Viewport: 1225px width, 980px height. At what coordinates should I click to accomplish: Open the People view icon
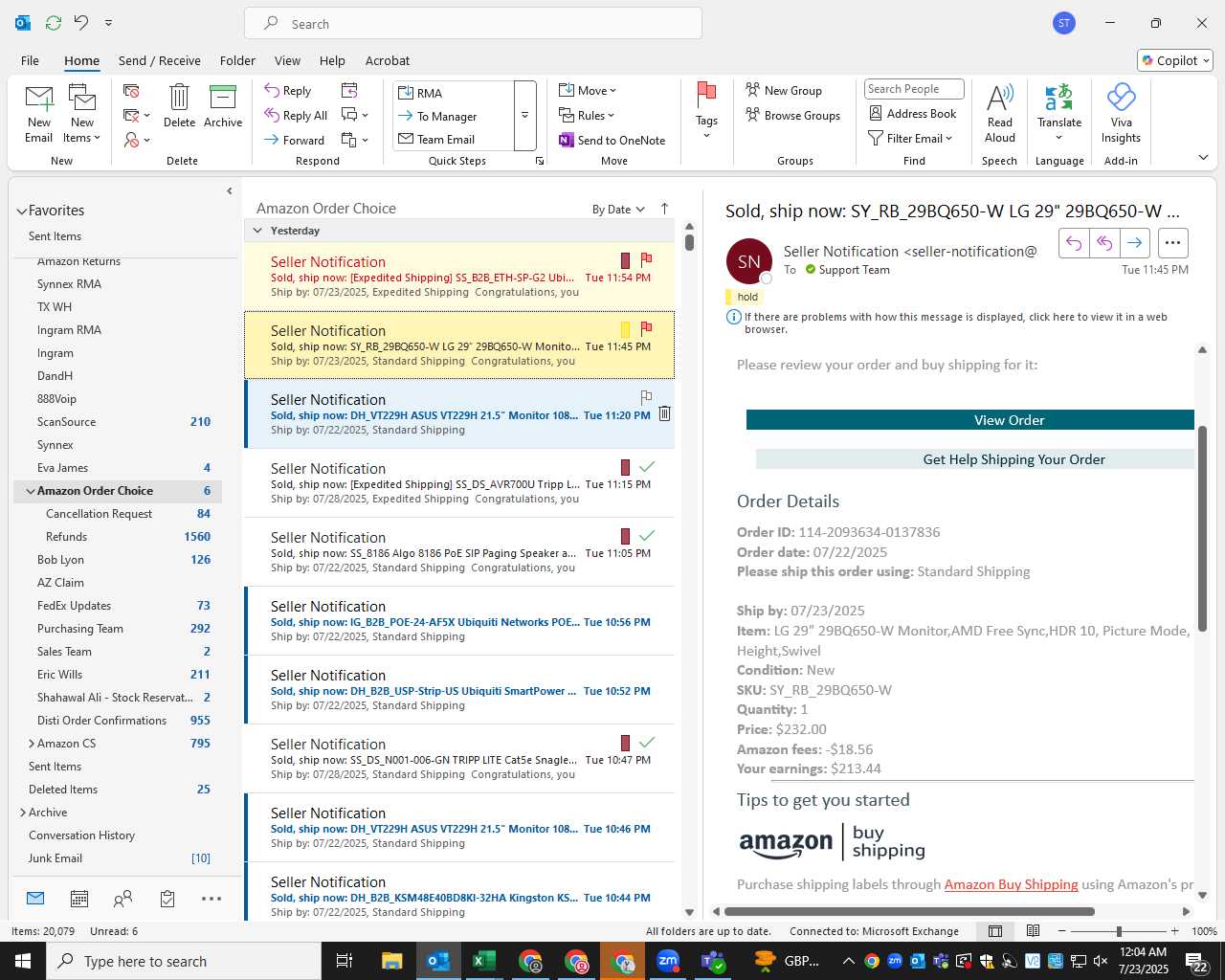pos(122,899)
